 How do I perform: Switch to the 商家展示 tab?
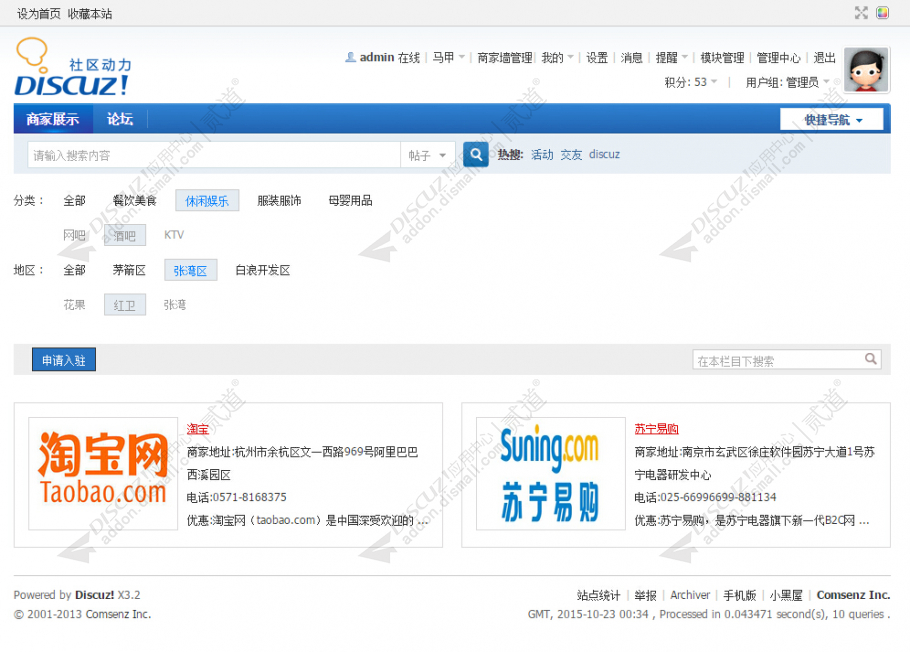(x=53, y=119)
